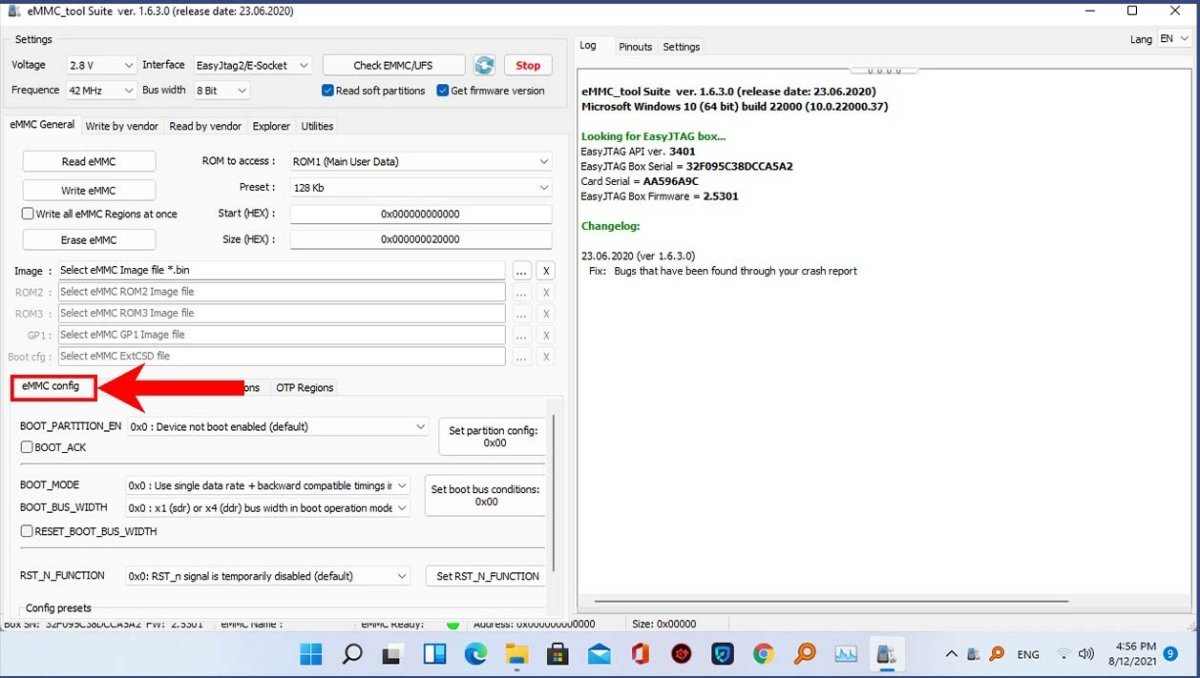
Task: Open the Preset 128 Kb dropdown
Action: [421, 187]
